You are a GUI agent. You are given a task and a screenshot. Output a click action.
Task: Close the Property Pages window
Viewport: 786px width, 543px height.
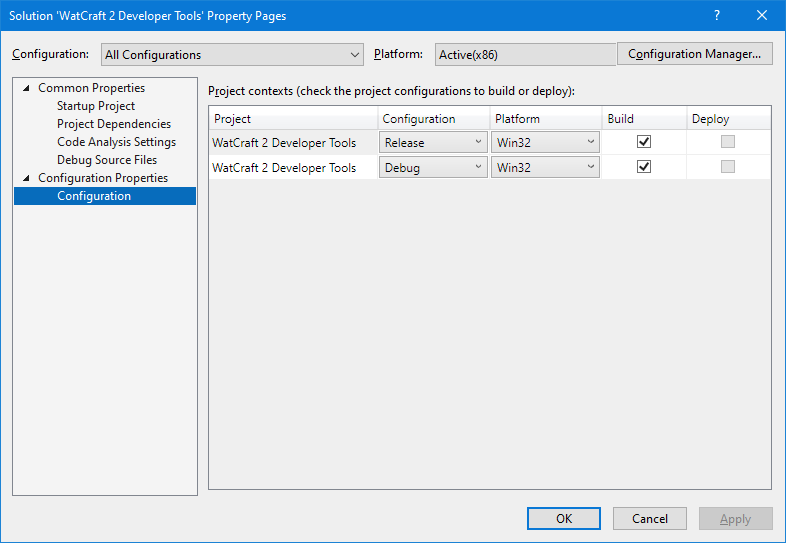point(762,16)
